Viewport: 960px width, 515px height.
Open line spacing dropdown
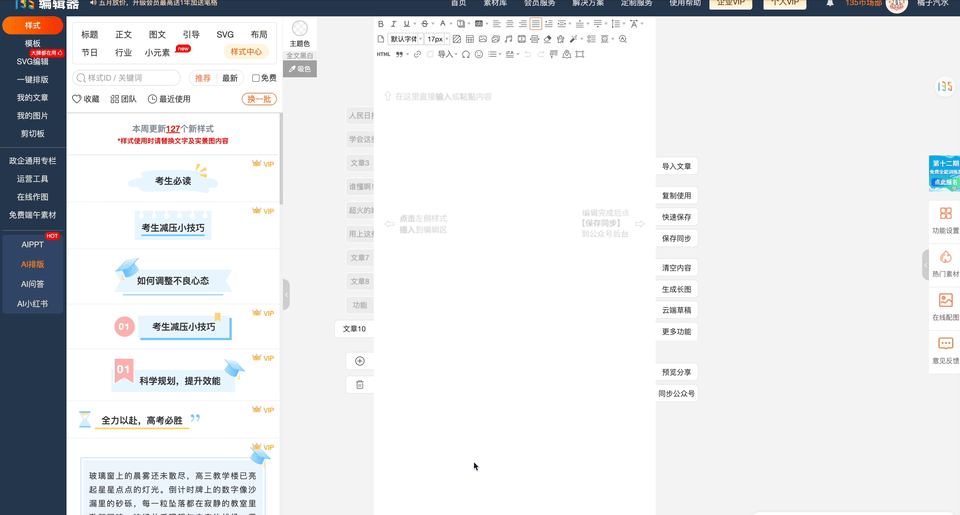618,24
